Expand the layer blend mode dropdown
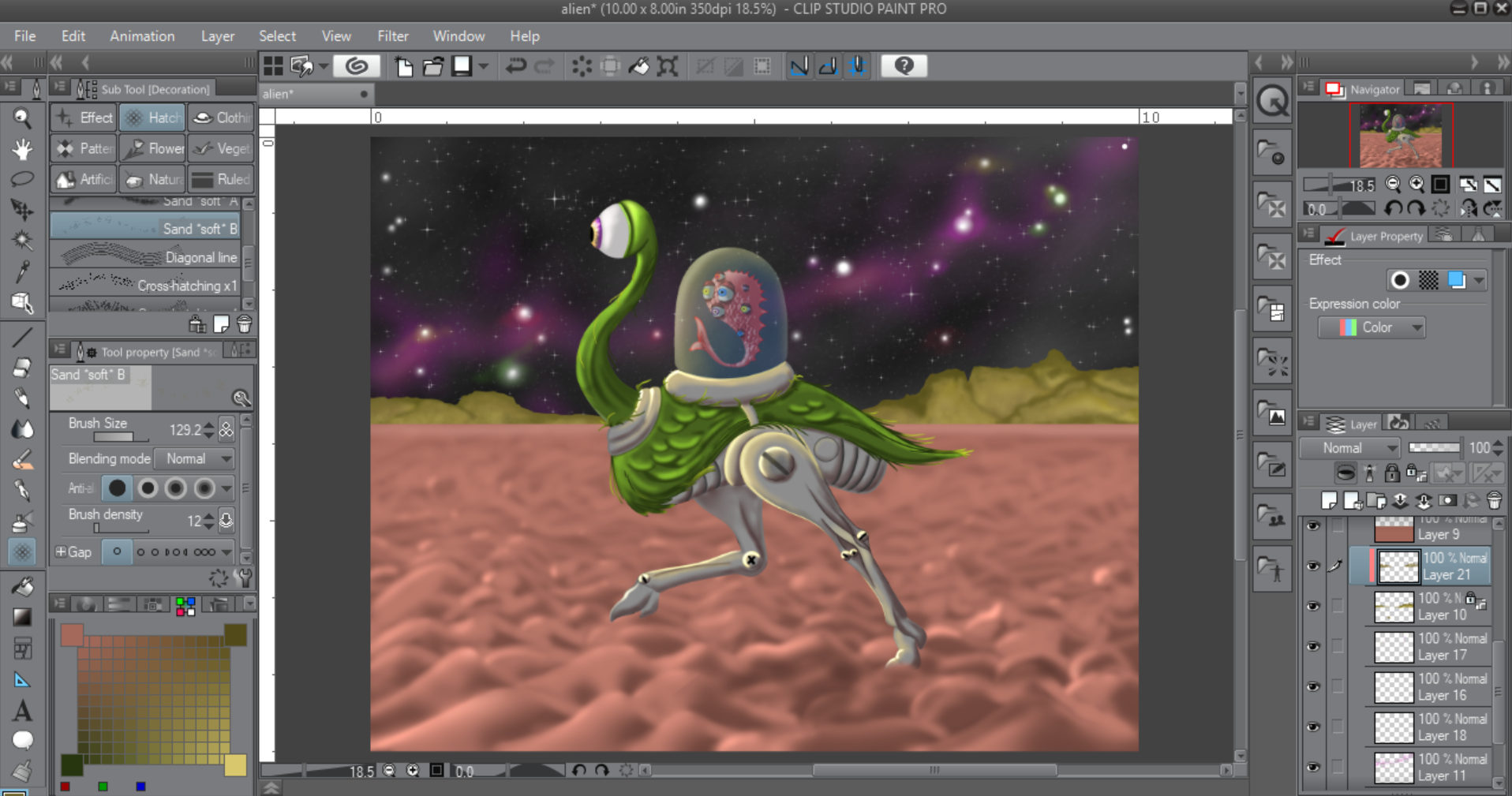Screen dimensions: 1512x796 pos(1350,448)
